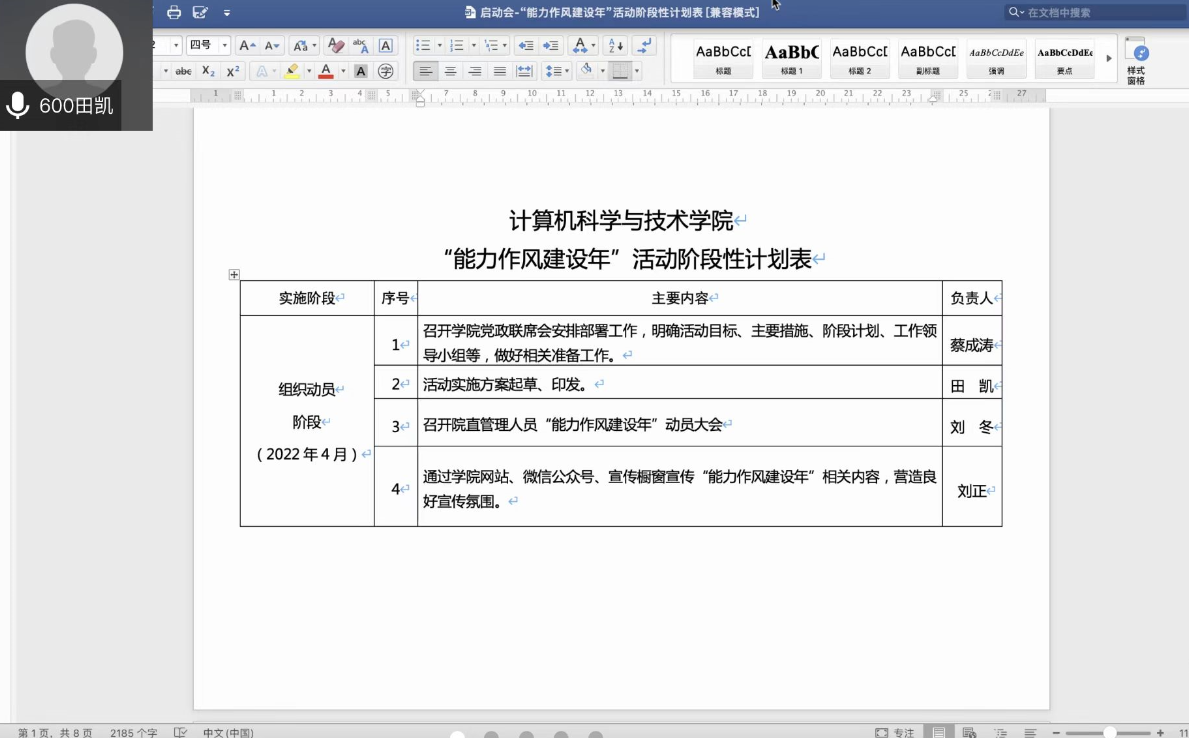Click the Print icon in title bar

[x=174, y=12]
